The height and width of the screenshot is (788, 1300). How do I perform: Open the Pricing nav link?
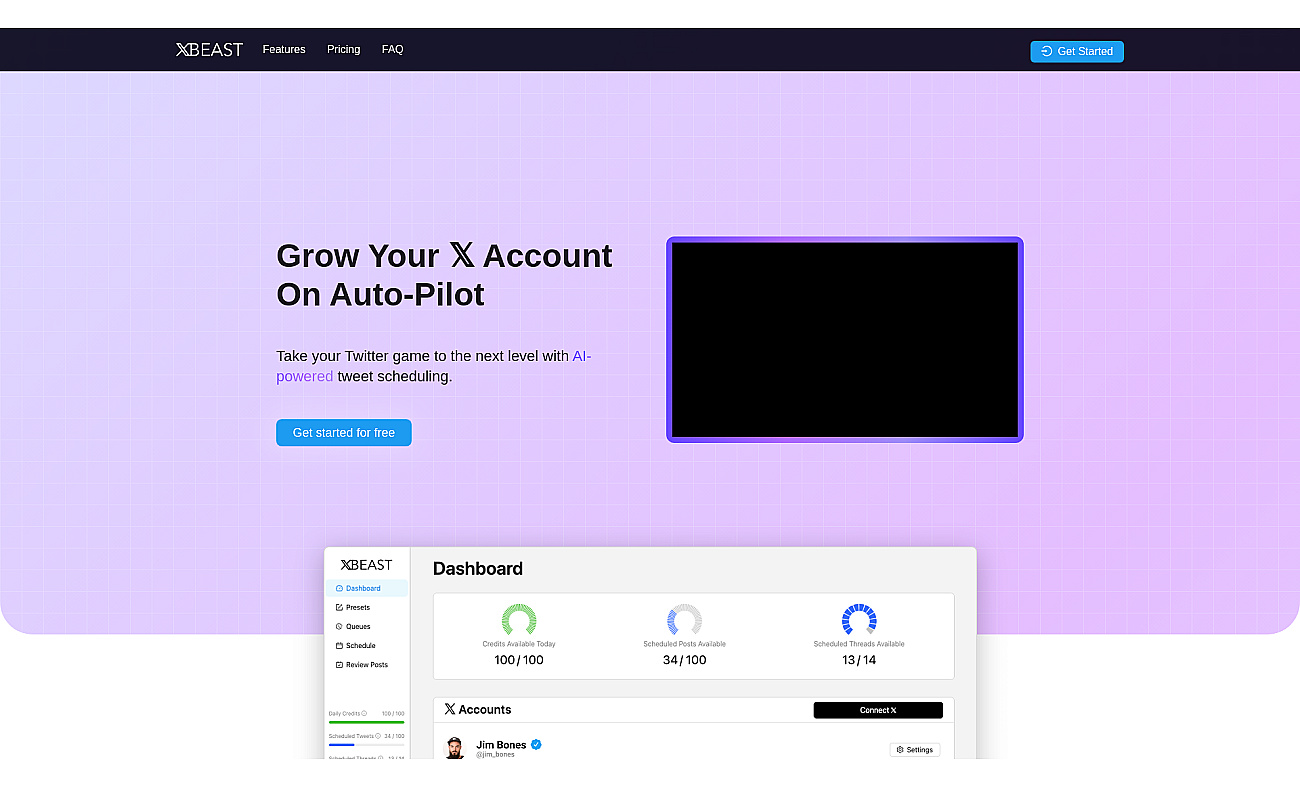pos(343,49)
